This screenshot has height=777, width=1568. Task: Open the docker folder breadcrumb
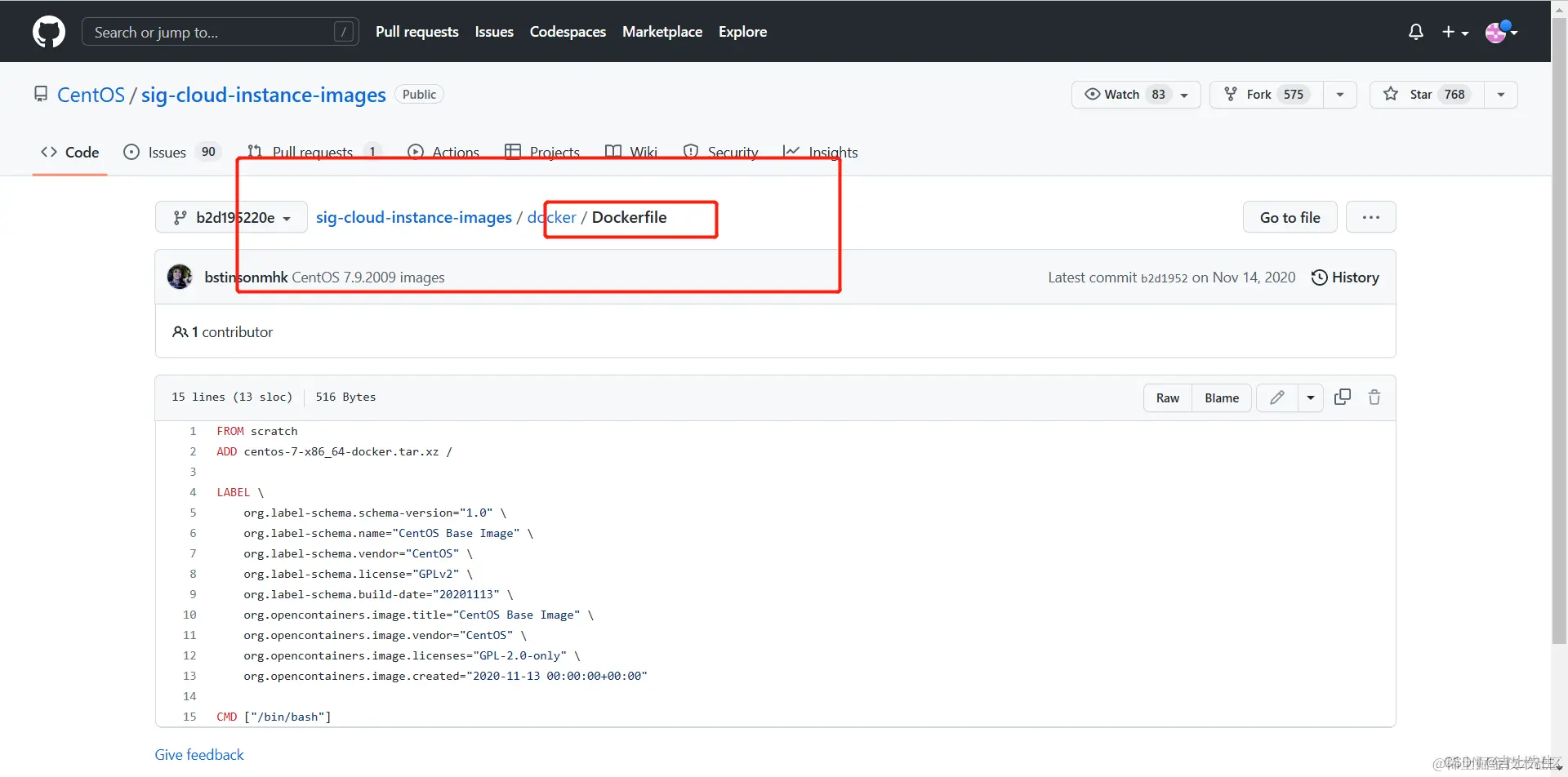click(552, 217)
